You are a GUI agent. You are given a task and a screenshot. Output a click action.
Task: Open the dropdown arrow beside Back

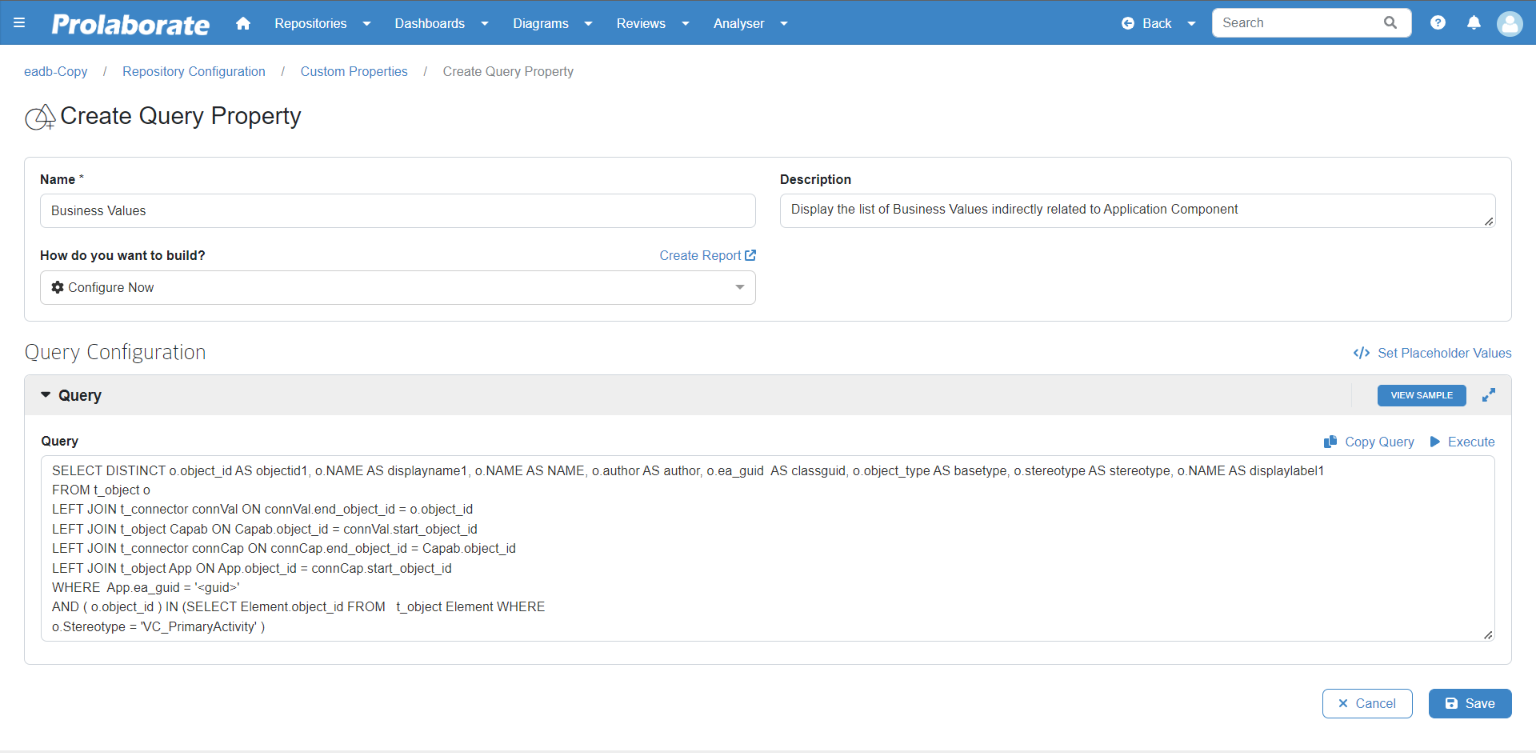click(1190, 22)
